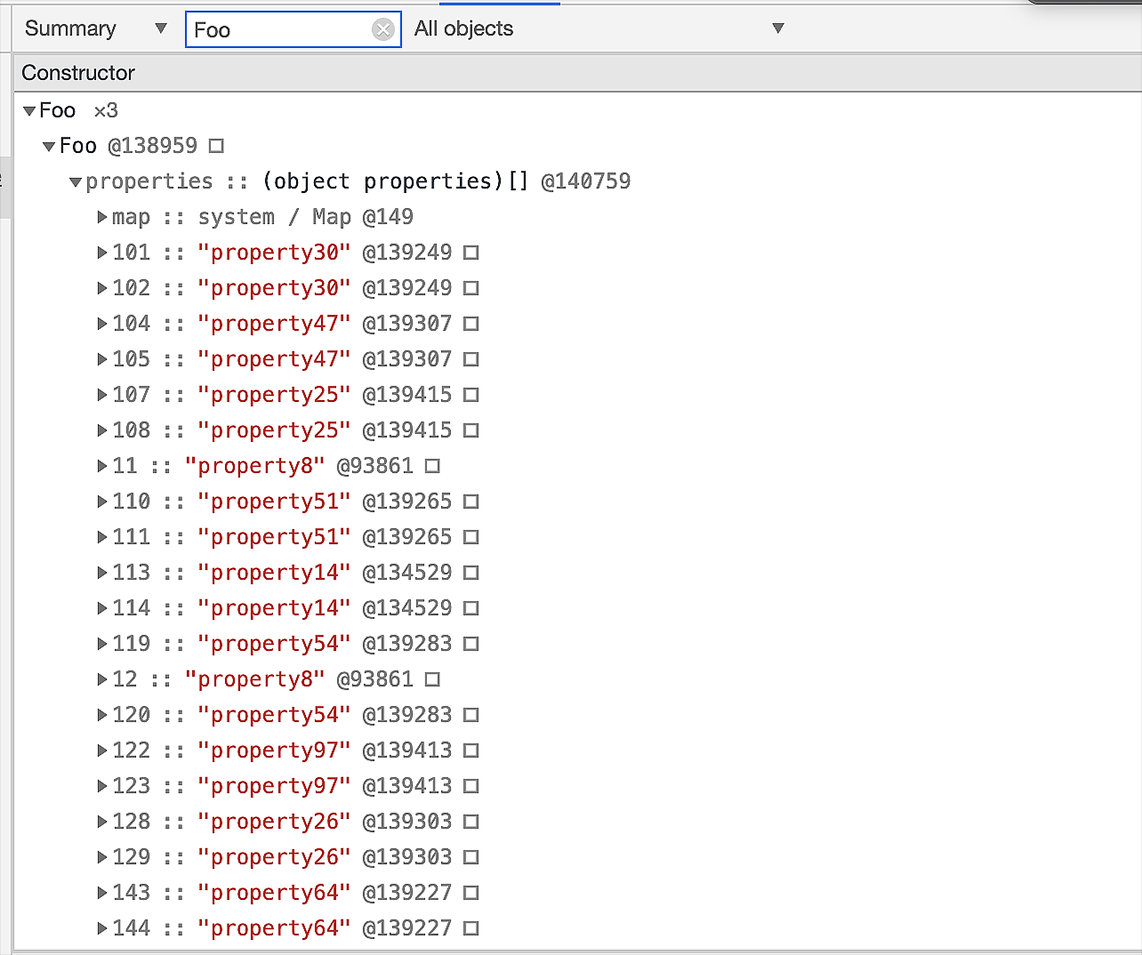
Task: Open the Summary perspective dropdown
Action: coord(95,29)
